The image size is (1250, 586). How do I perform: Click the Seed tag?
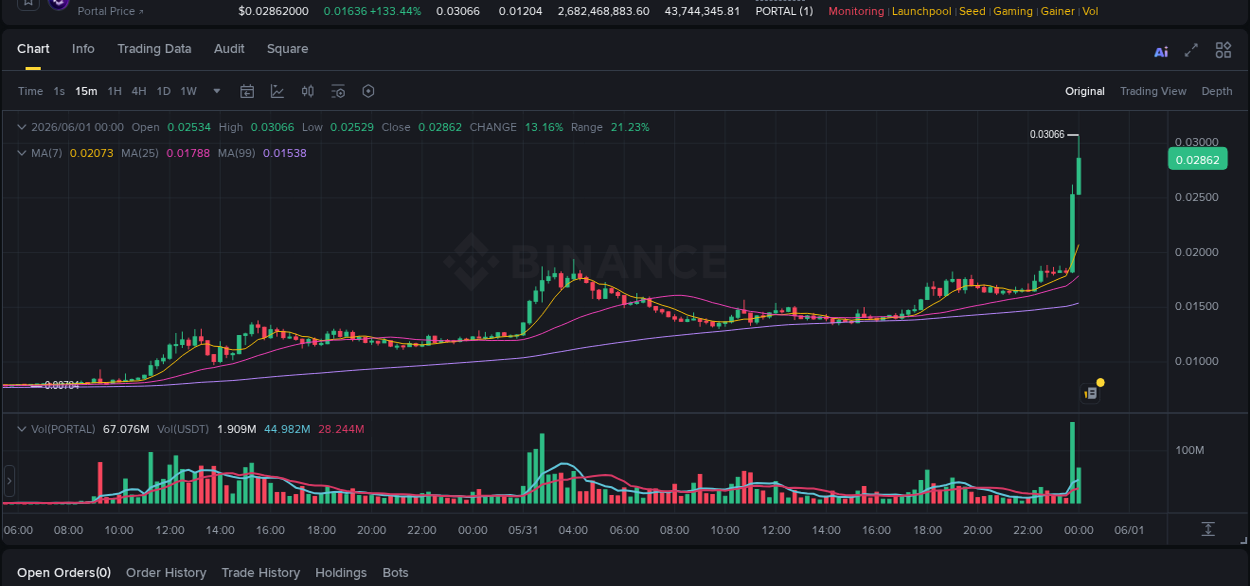point(972,11)
